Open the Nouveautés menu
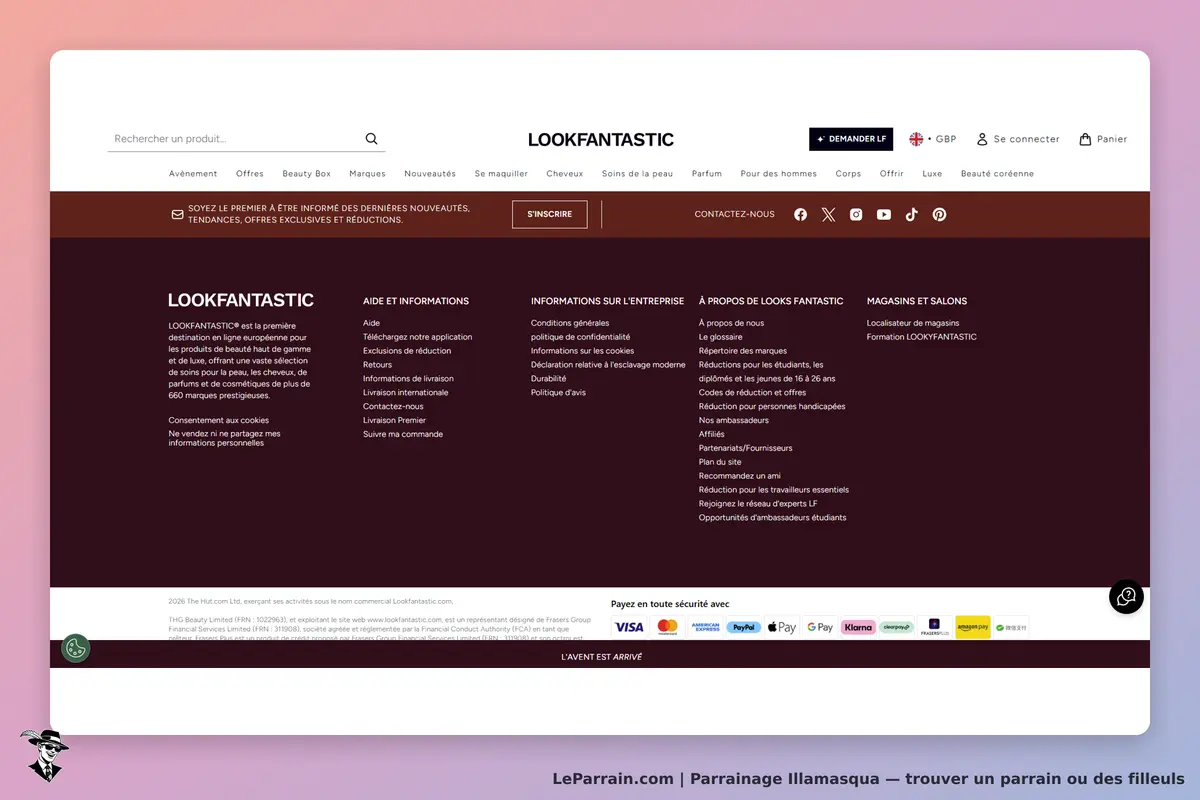Screen dimensions: 1200x800 (x=430, y=173)
